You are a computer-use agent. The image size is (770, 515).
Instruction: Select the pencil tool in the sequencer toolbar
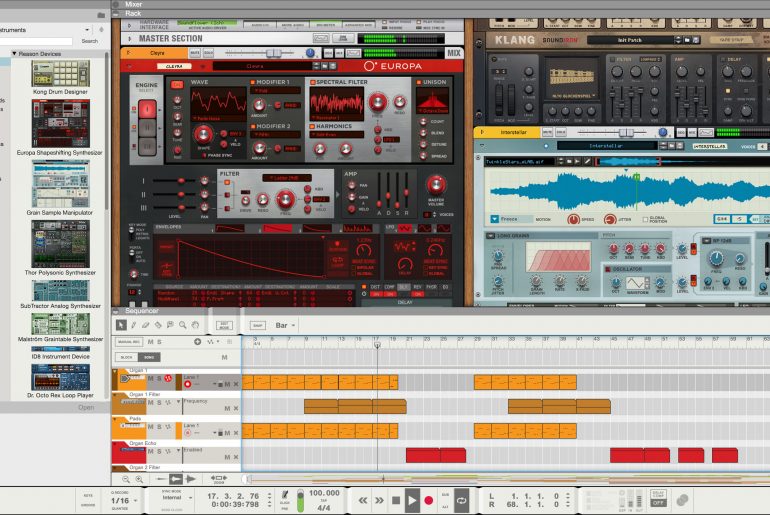pyautogui.click(x=134, y=325)
